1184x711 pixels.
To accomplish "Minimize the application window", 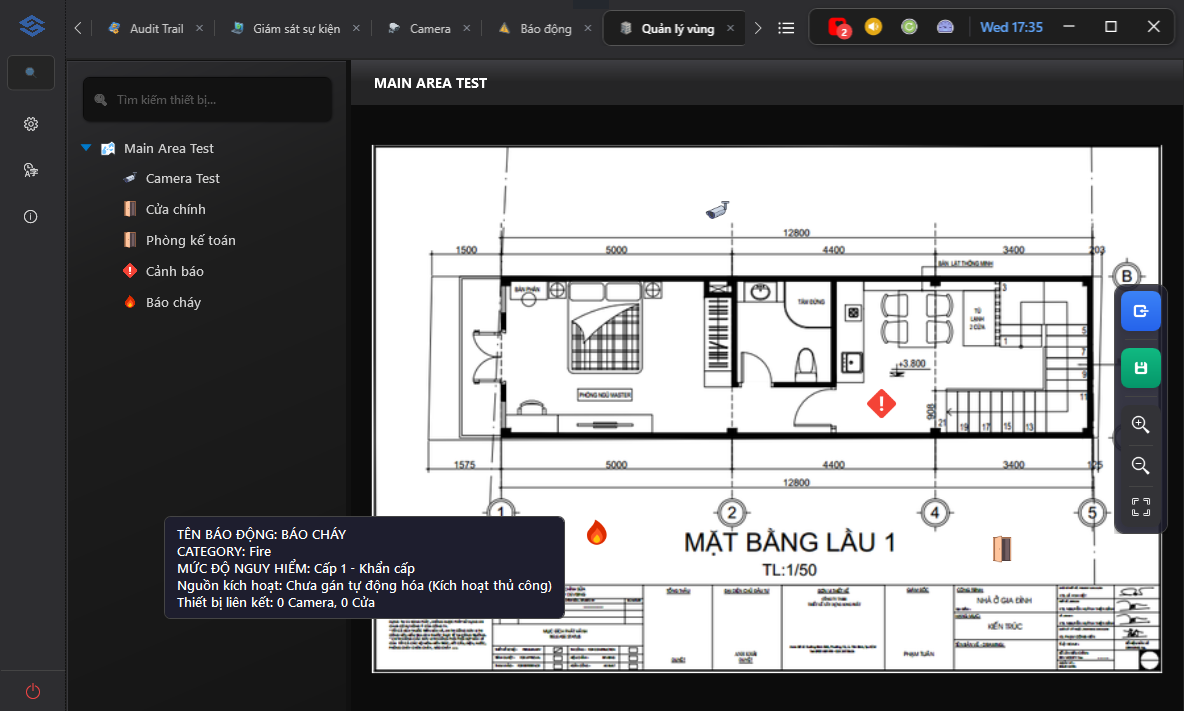I will point(1068,26).
